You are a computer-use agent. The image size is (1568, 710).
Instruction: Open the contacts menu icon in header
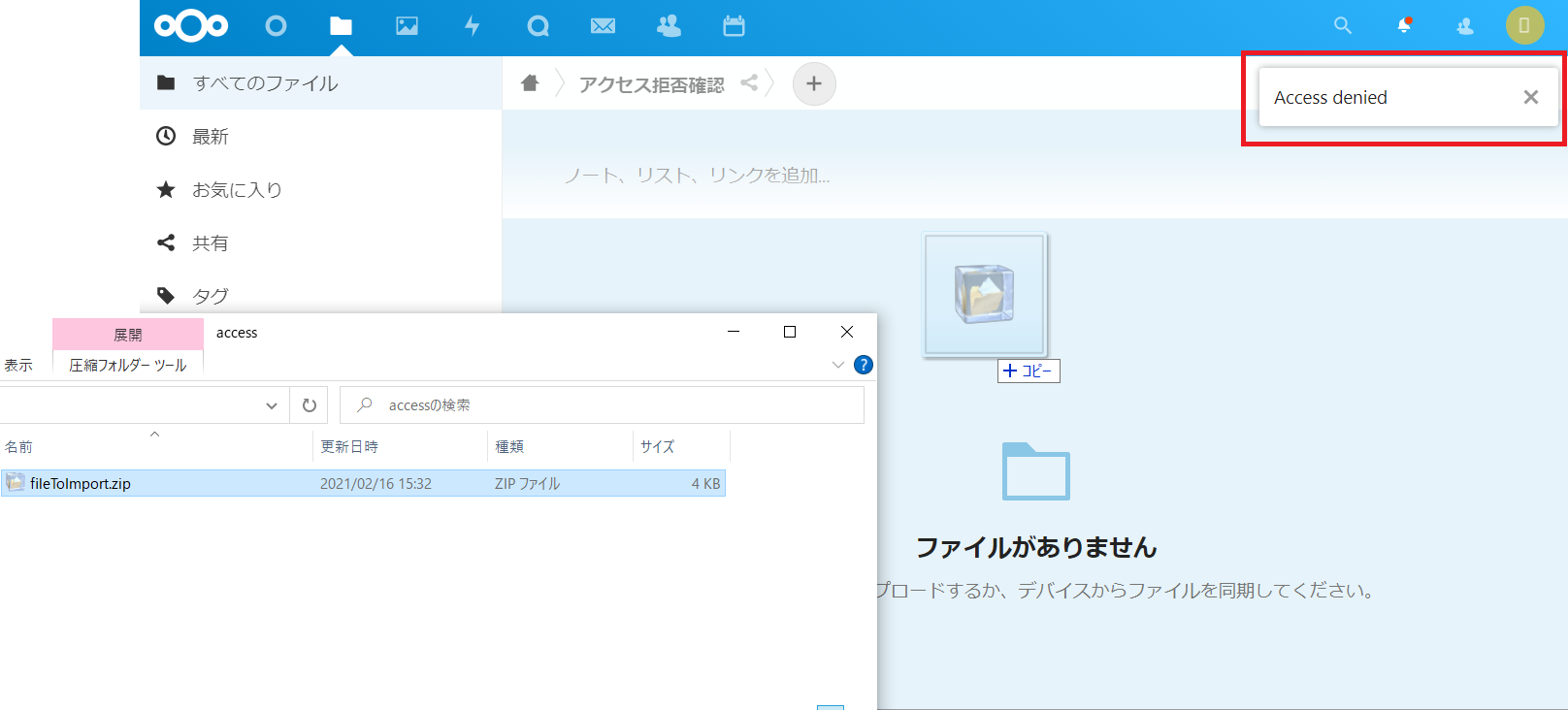tap(1465, 26)
